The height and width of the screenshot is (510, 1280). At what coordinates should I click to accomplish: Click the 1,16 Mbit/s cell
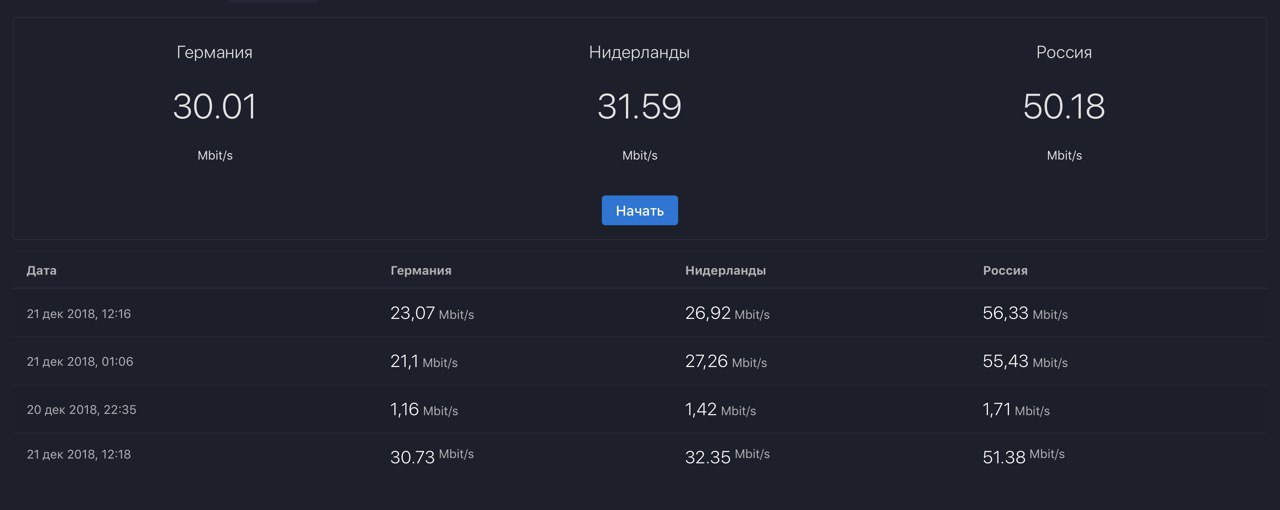(x=424, y=409)
